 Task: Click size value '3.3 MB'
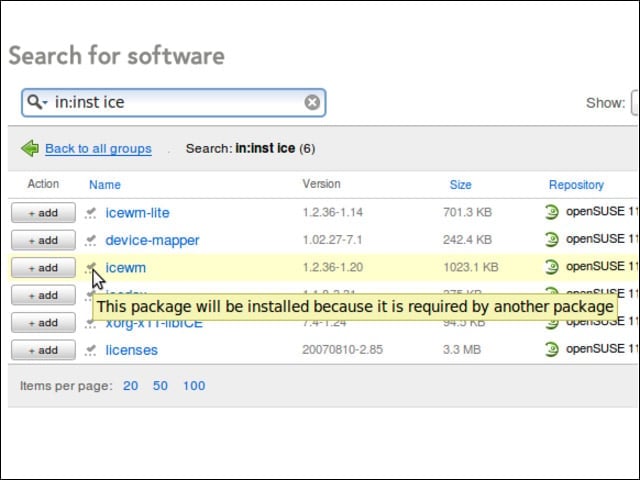(462, 350)
